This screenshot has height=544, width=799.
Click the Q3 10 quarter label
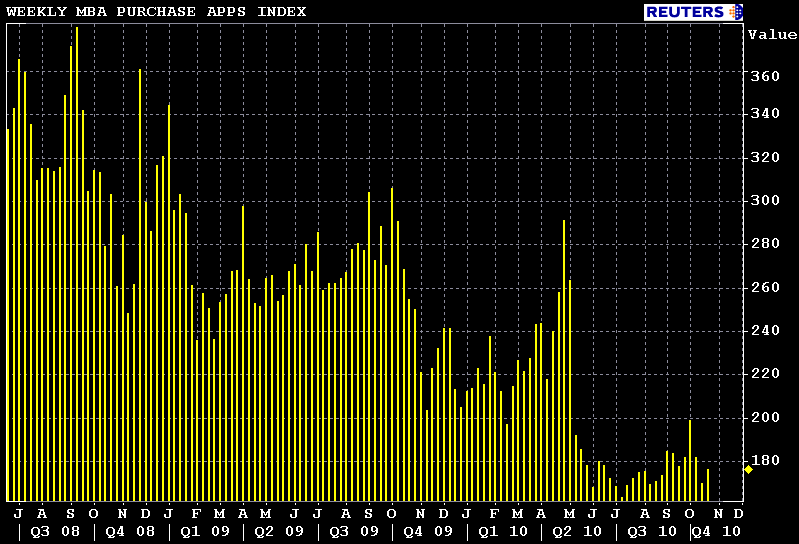652,531
